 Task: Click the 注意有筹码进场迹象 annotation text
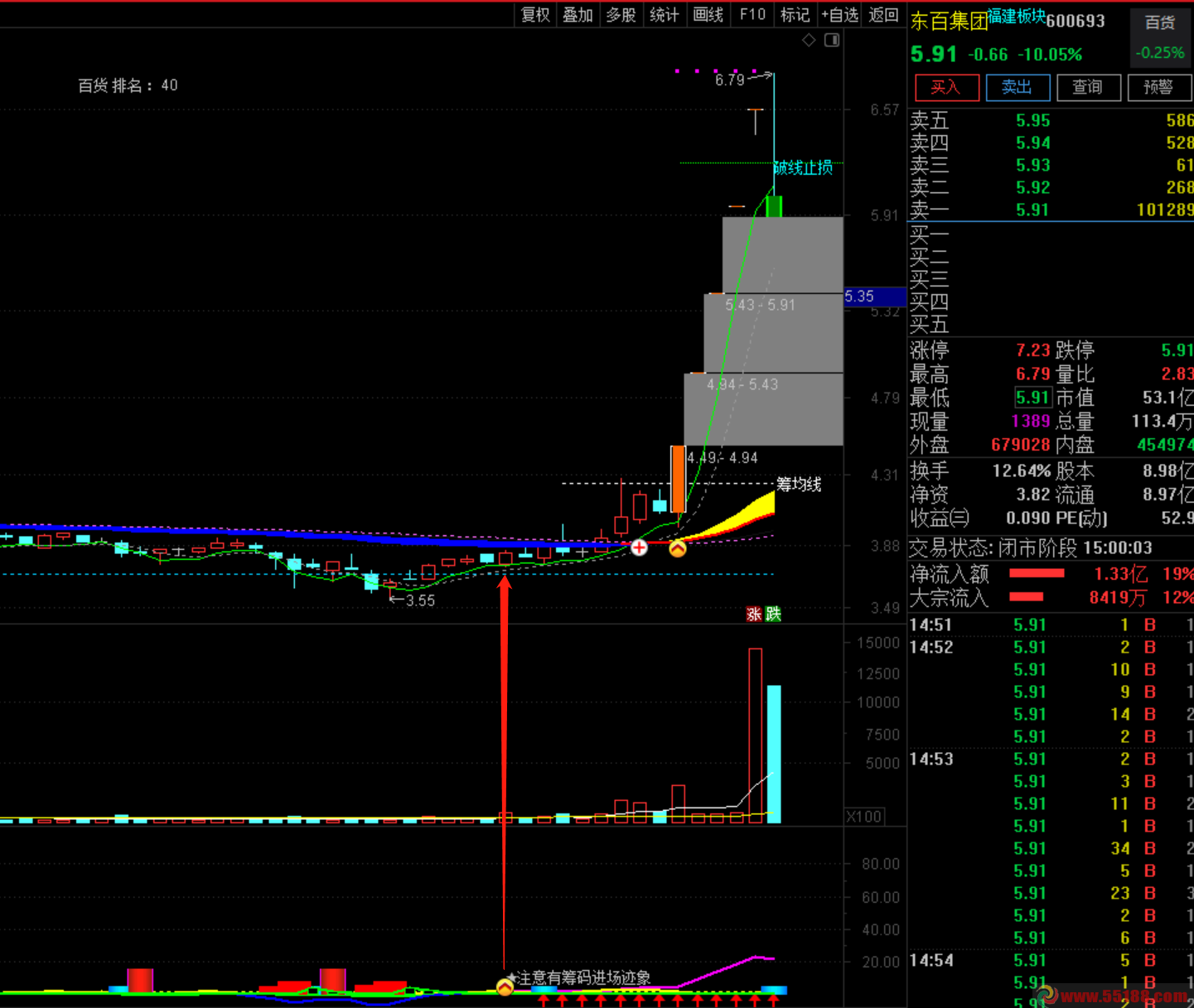(583, 978)
